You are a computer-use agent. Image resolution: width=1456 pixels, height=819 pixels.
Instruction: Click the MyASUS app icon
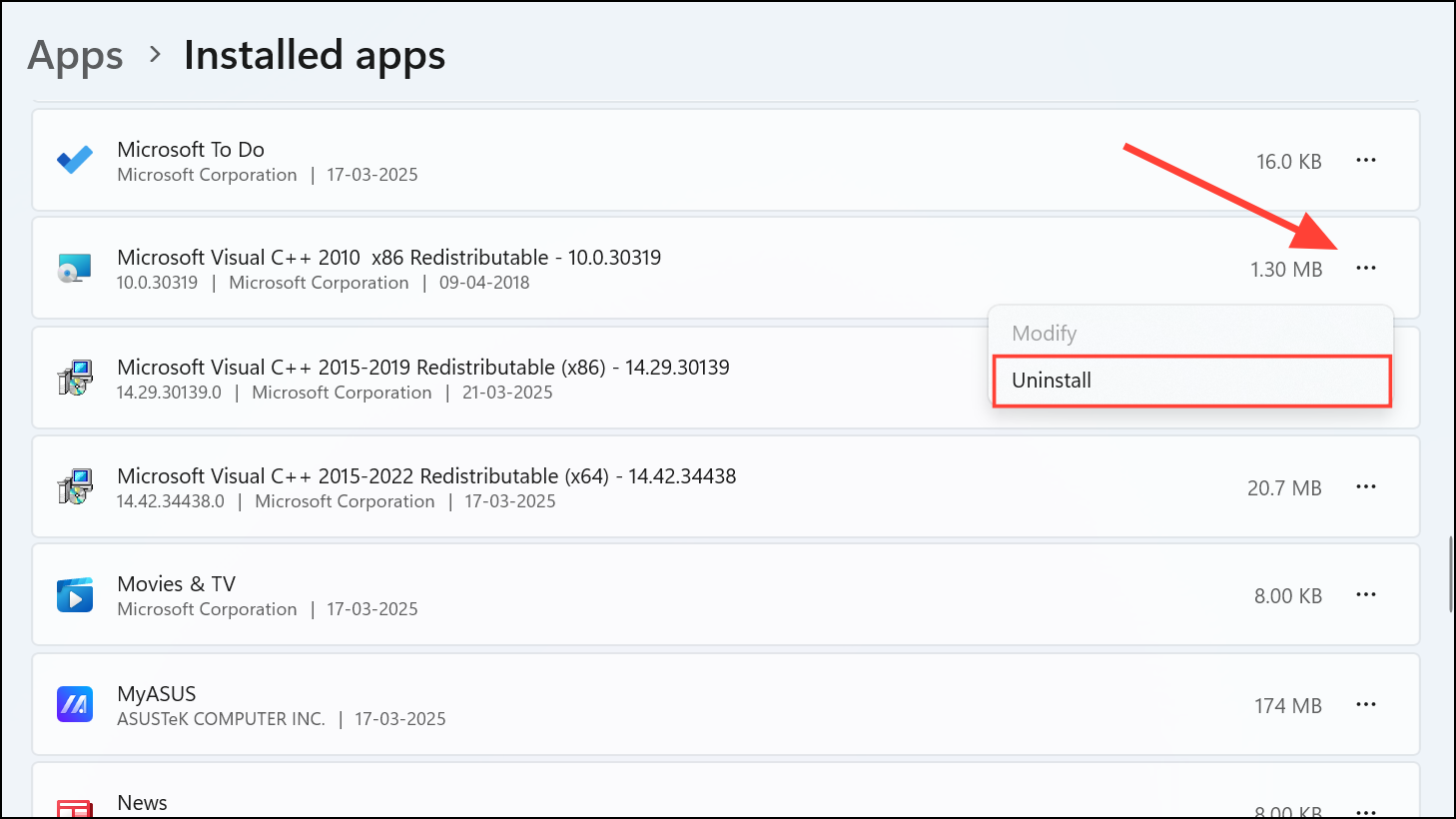point(75,704)
